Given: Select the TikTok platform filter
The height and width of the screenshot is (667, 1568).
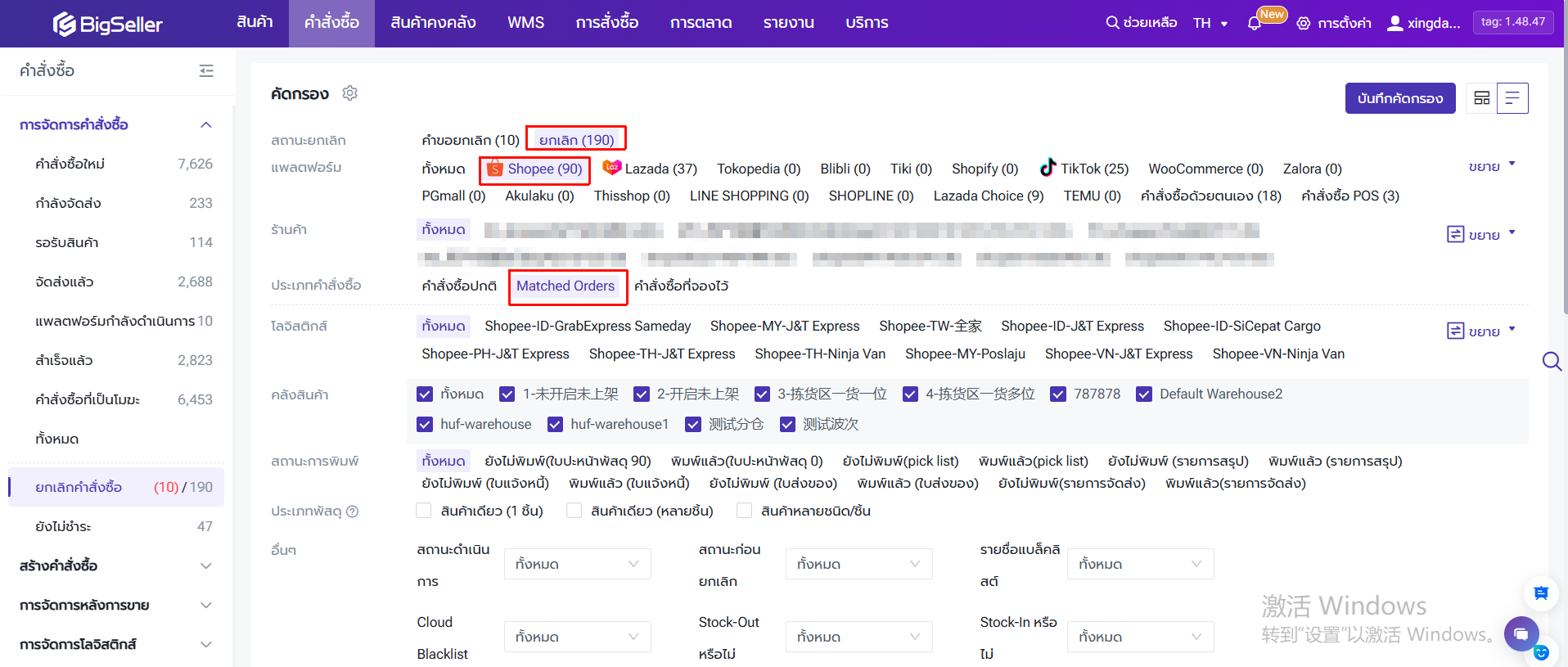Looking at the screenshot, I should point(1084,169).
